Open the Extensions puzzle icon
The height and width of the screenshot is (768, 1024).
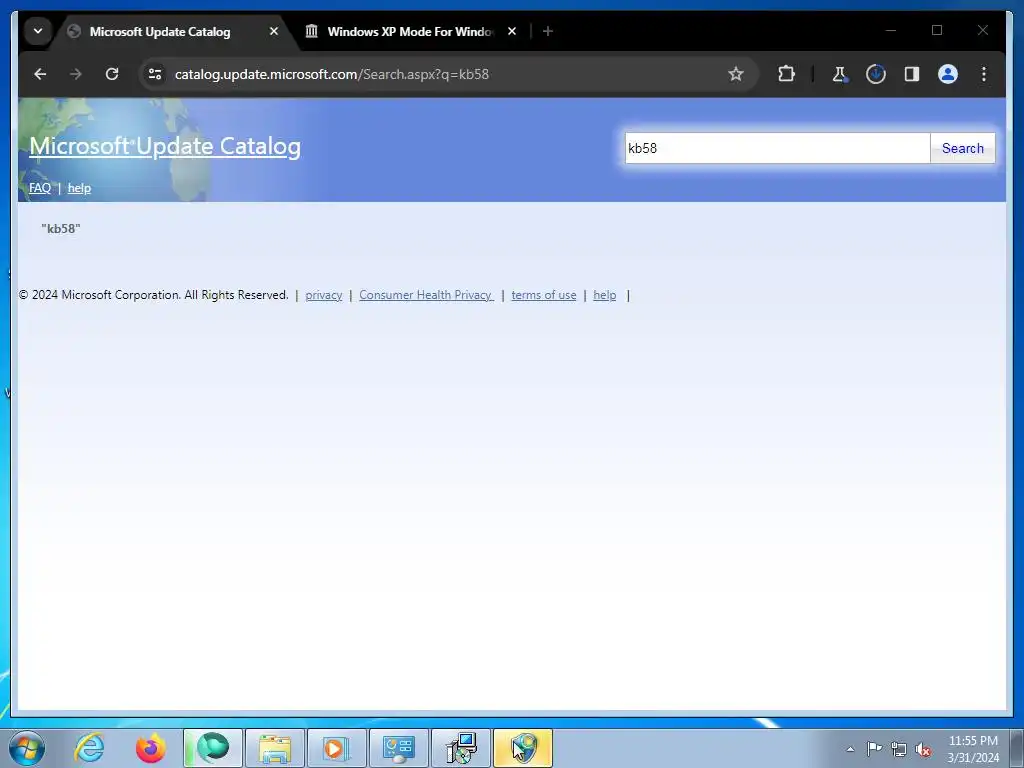(x=786, y=74)
